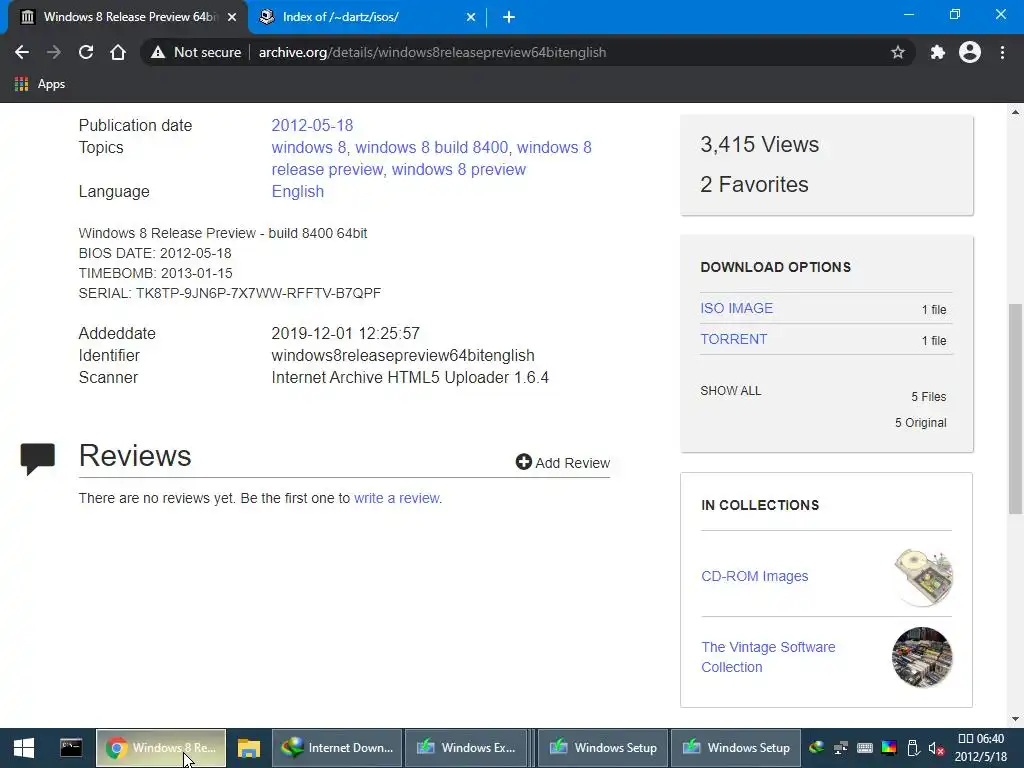Click the address bar URL
This screenshot has width=1024, height=768.
coord(432,52)
